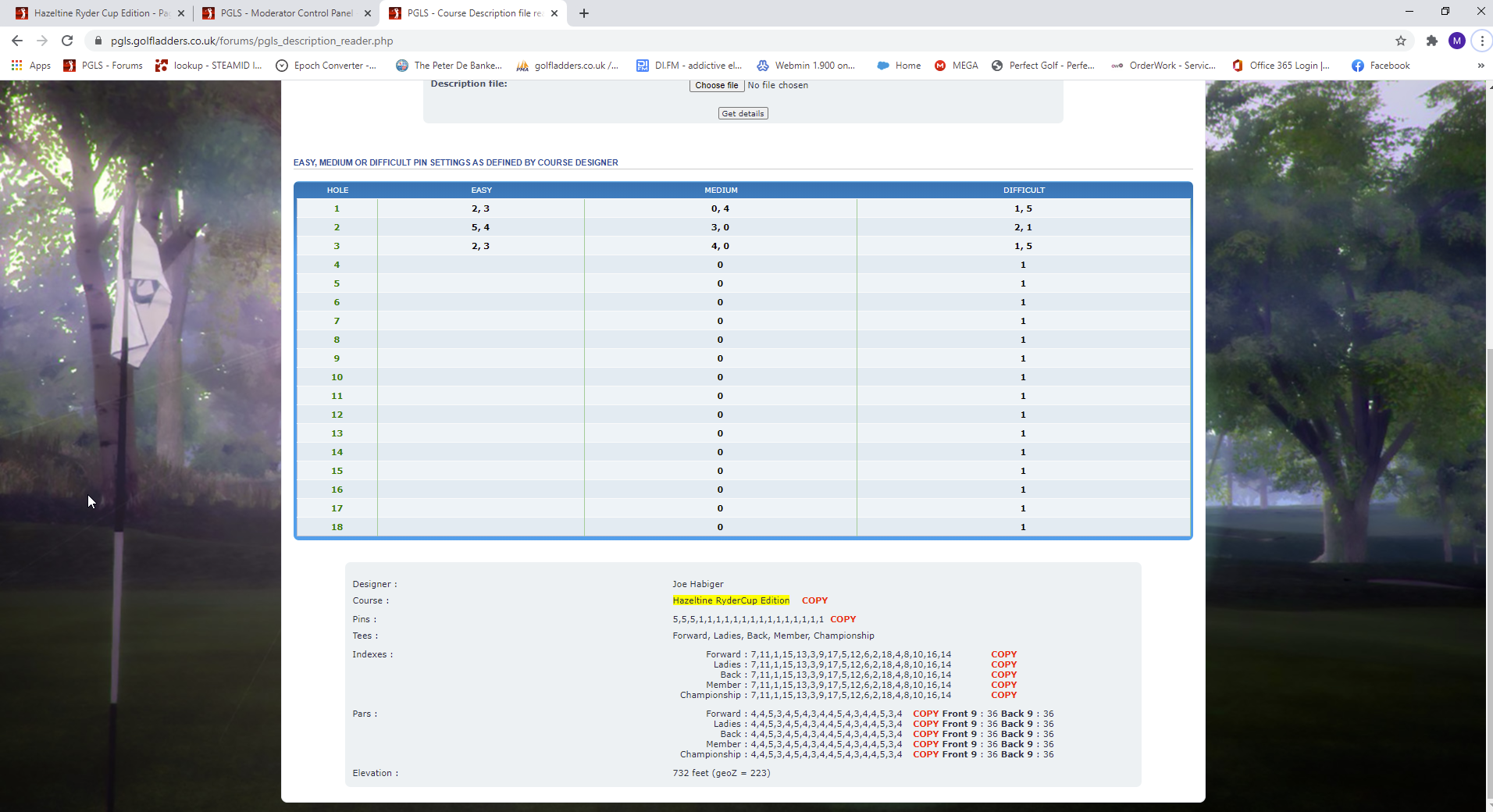Click COPY beside the Pins values
This screenshot has height=812, width=1493.
pyautogui.click(x=843, y=619)
